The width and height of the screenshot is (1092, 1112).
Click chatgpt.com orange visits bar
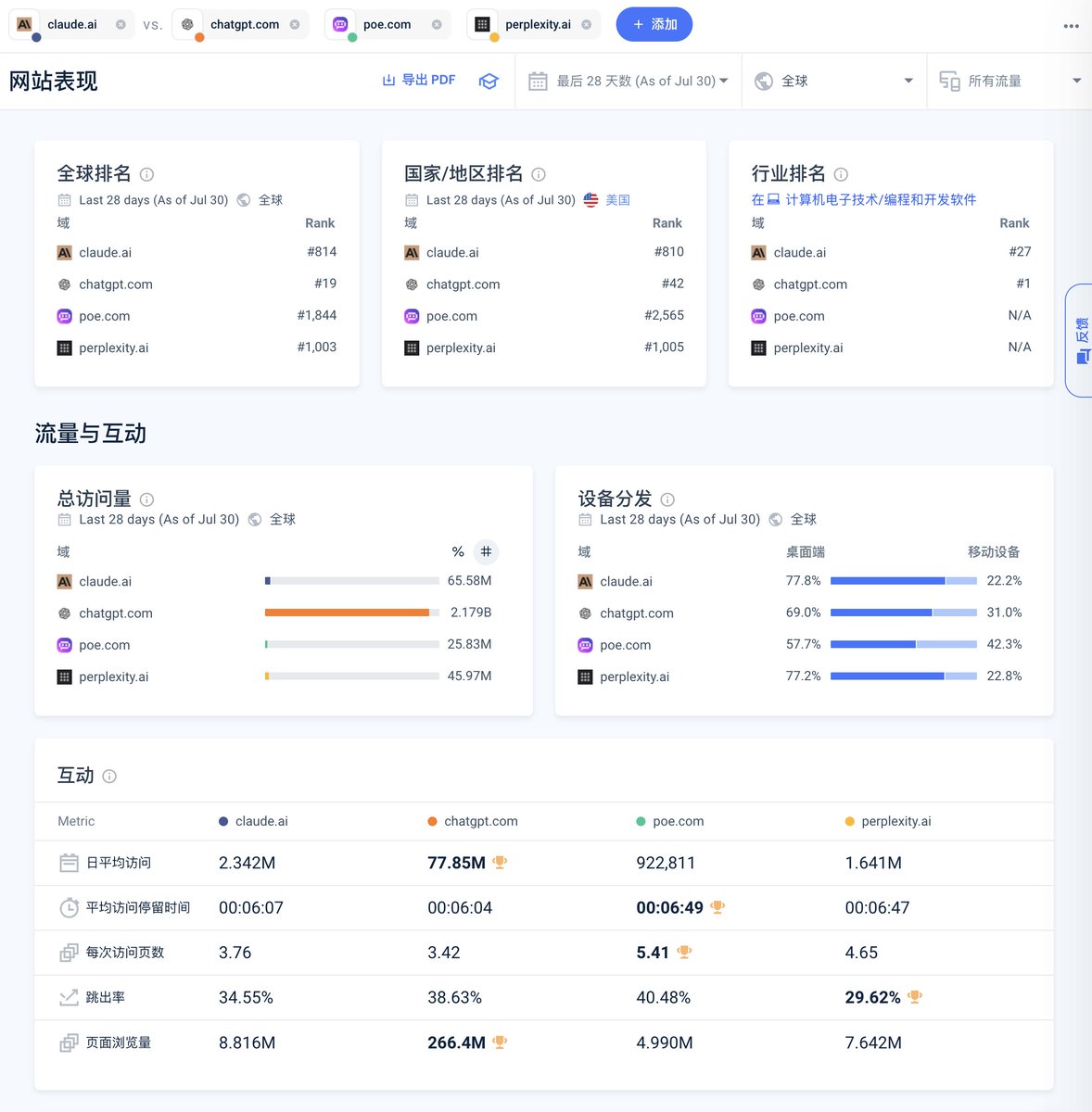pos(347,613)
